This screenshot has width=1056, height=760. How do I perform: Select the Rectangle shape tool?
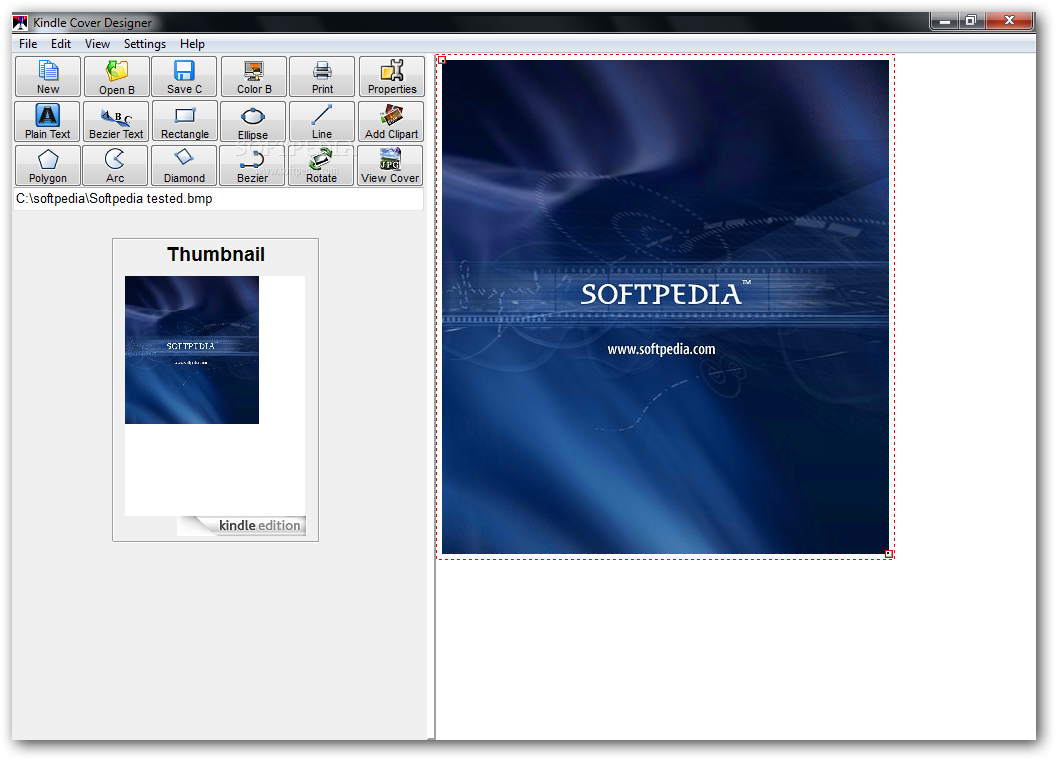click(185, 121)
